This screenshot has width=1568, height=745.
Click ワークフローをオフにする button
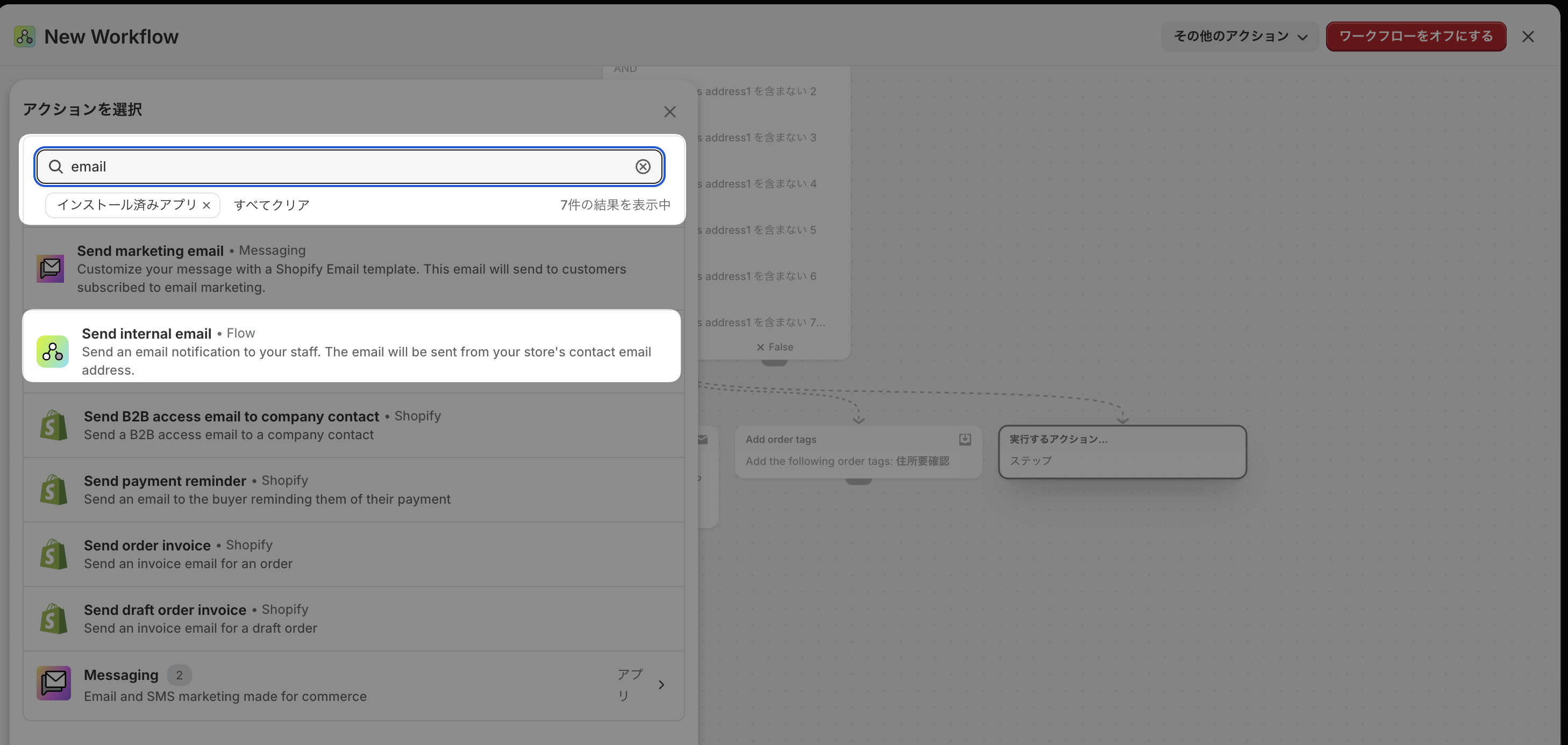click(x=1416, y=37)
